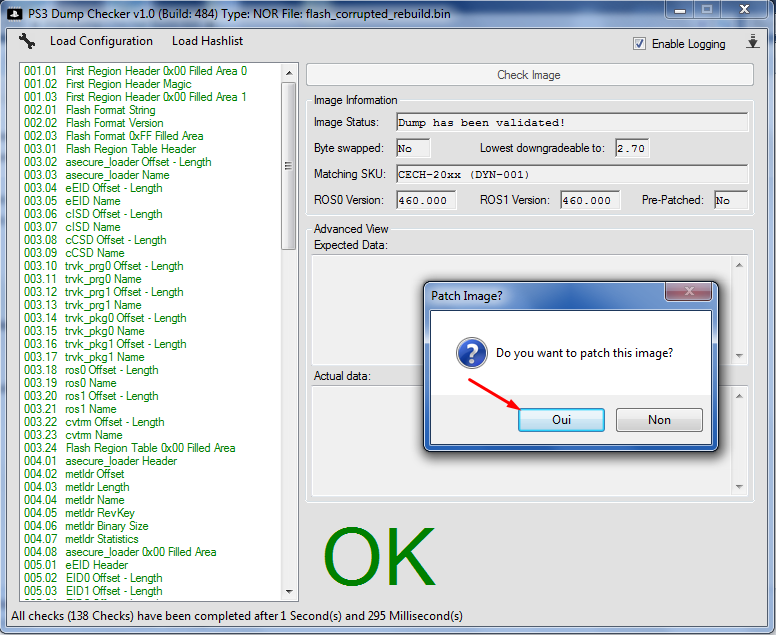The width and height of the screenshot is (776, 635).
Task: Select '005.02 EID0 Offset - Length' row
Action: (x=93, y=578)
